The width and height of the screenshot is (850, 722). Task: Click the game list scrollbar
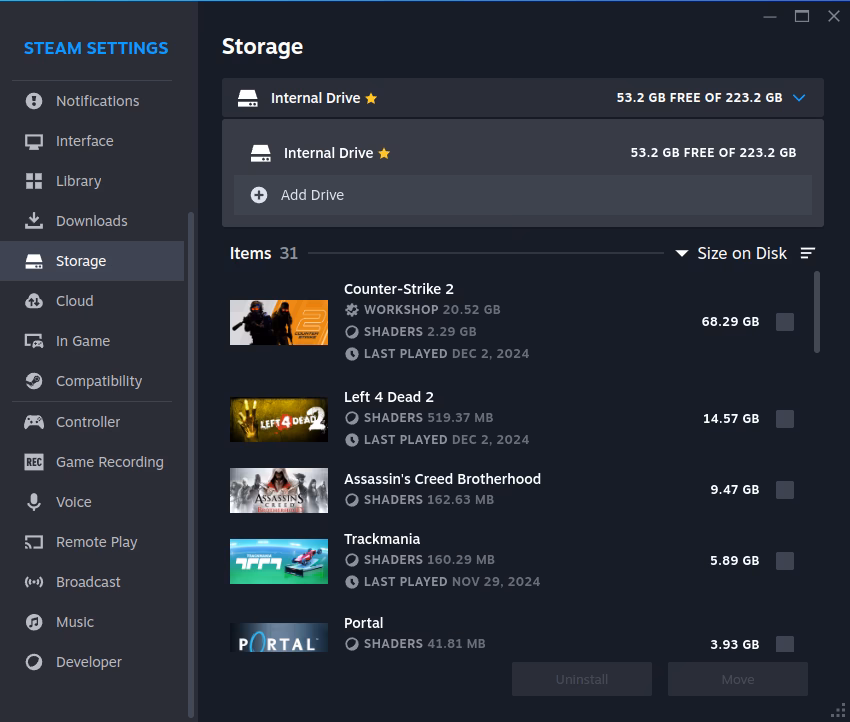(817, 313)
